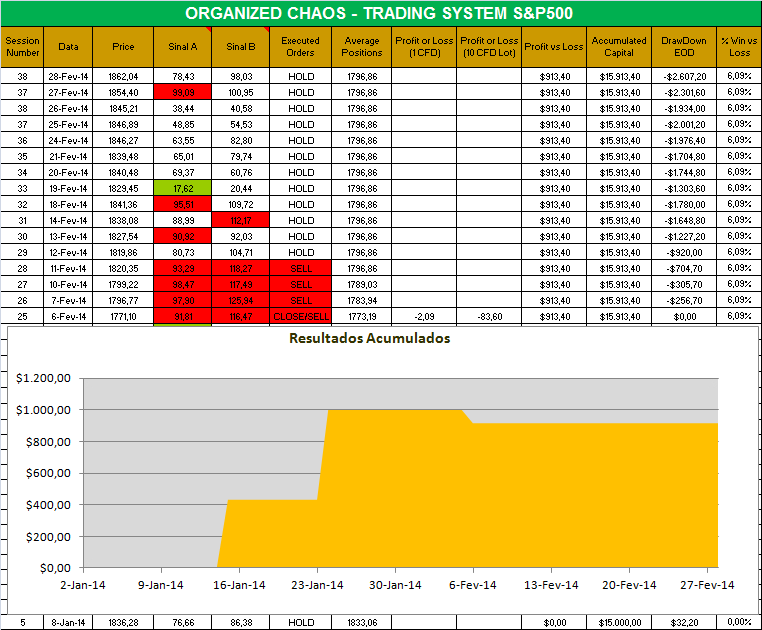Click the Profit or Loss (1 CFD) header

pos(424,47)
